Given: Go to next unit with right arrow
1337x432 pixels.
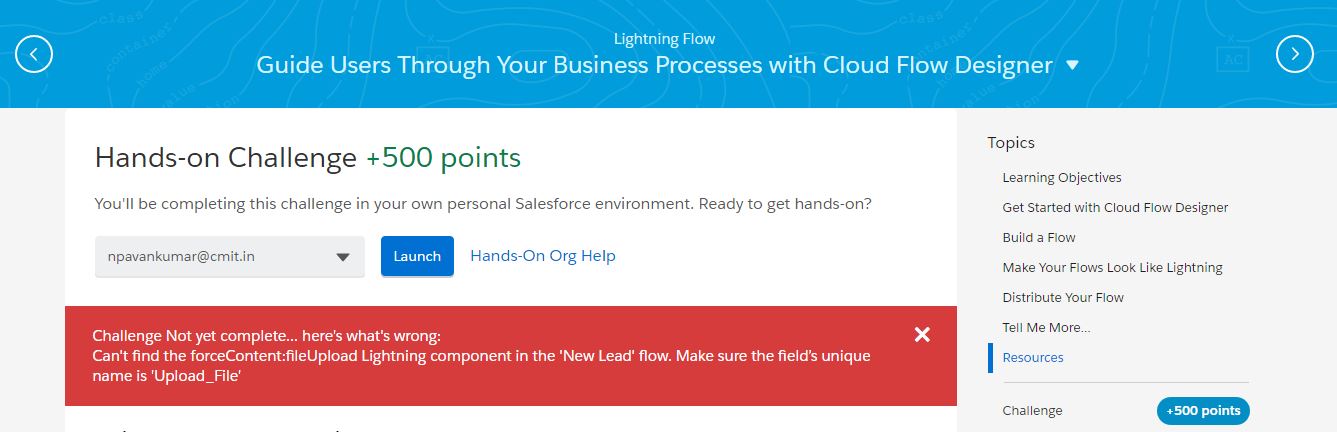Looking at the screenshot, I should [1295, 54].
